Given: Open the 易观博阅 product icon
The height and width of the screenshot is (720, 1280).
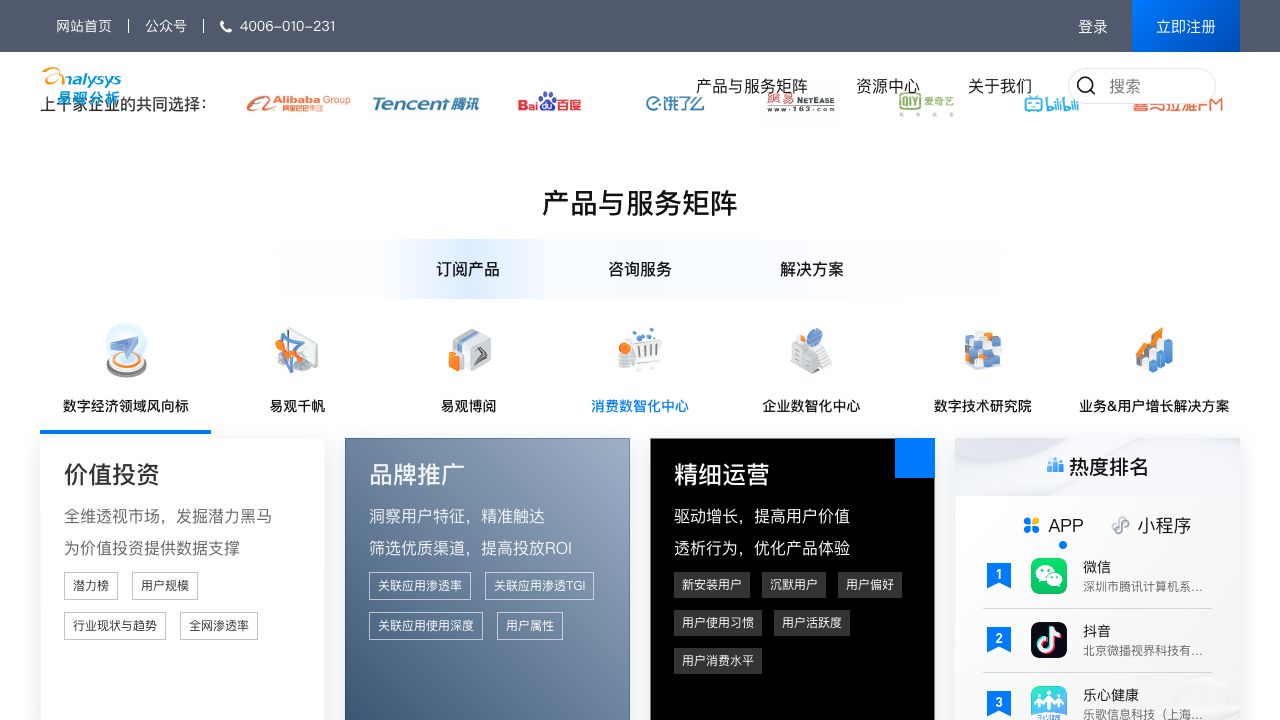Looking at the screenshot, I should coord(468,351).
